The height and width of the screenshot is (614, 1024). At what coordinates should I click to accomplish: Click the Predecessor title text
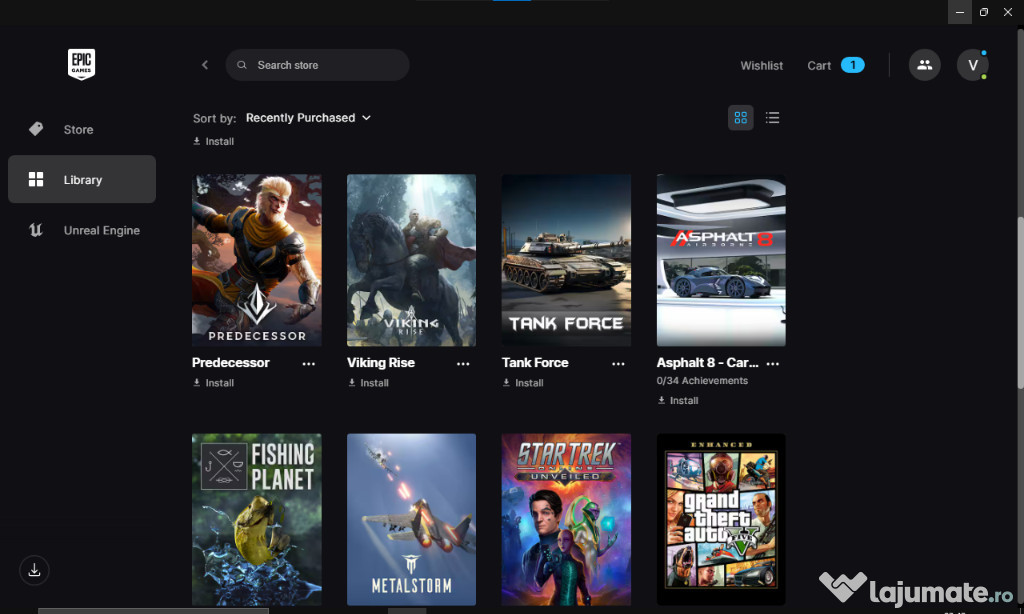pos(231,363)
